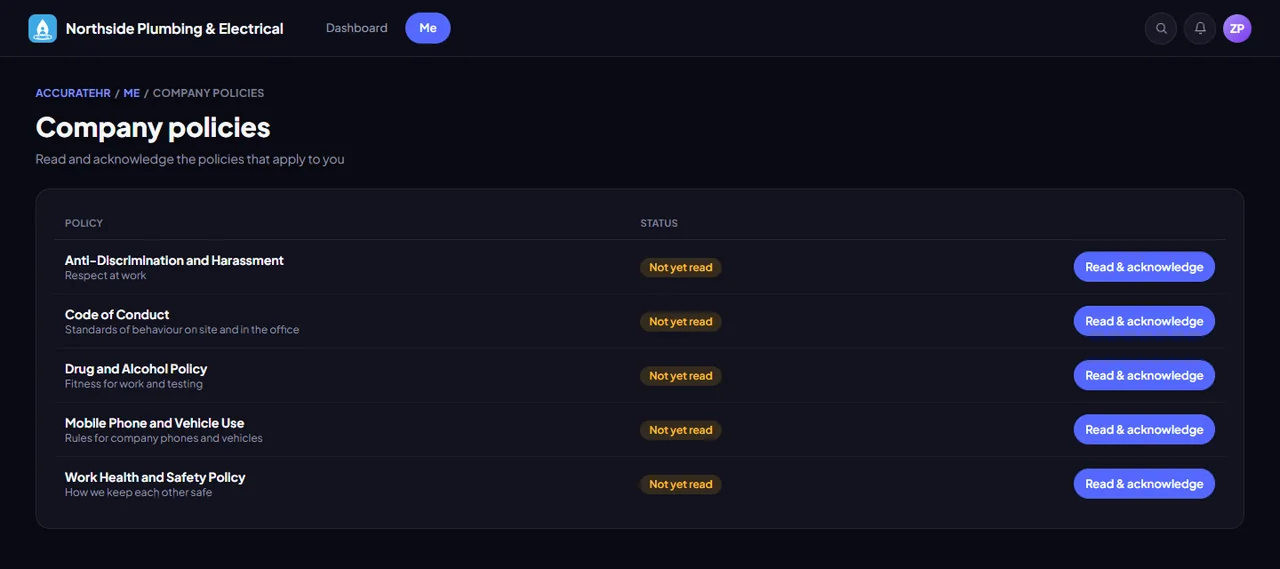Click the ME breadcrumb link
This screenshot has height=569, width=1280.
131,93
